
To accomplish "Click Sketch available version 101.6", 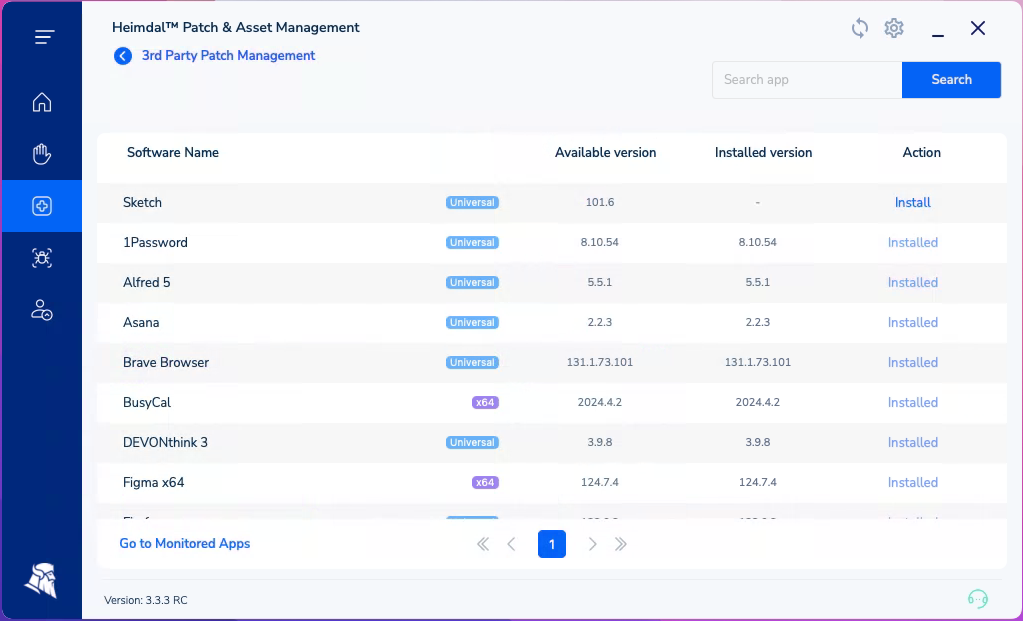I will [600, 202].
